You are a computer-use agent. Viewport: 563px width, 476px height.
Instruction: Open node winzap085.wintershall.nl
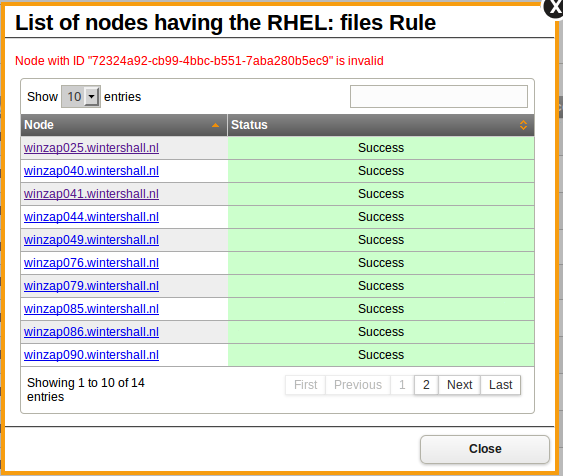[x=91, y=309]
